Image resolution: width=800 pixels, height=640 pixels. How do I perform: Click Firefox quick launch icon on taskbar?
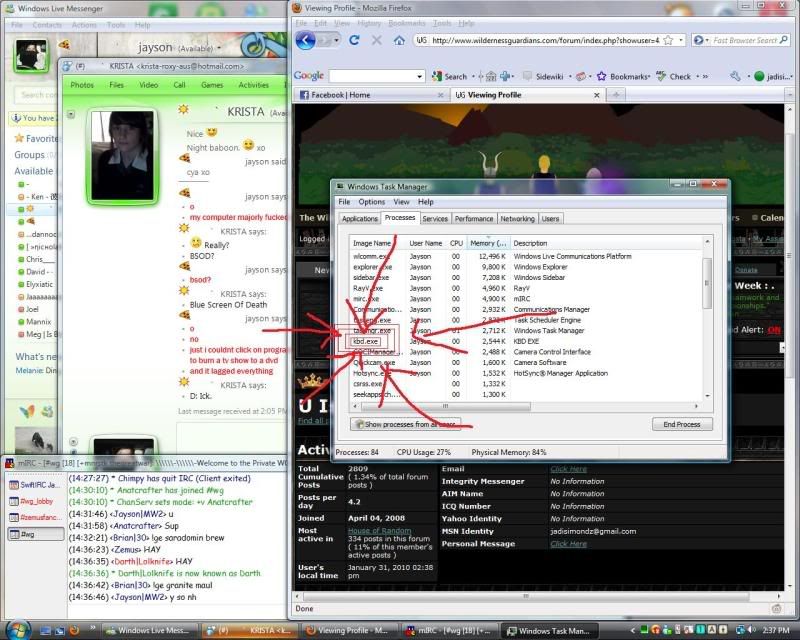(74, 631)
